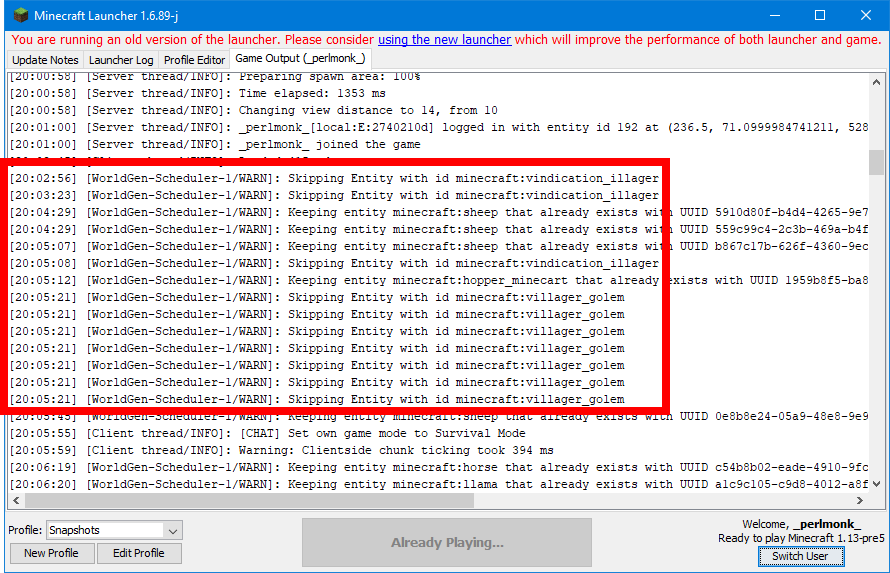
Task: Click the '_perlmonk_[local:E:2740210d] logged in' line
Action: coord(439,127)
